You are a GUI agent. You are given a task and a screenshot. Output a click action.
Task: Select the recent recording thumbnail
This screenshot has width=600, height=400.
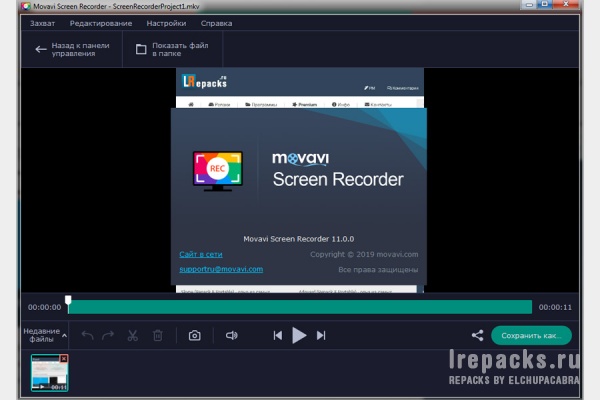click(49, 373)
